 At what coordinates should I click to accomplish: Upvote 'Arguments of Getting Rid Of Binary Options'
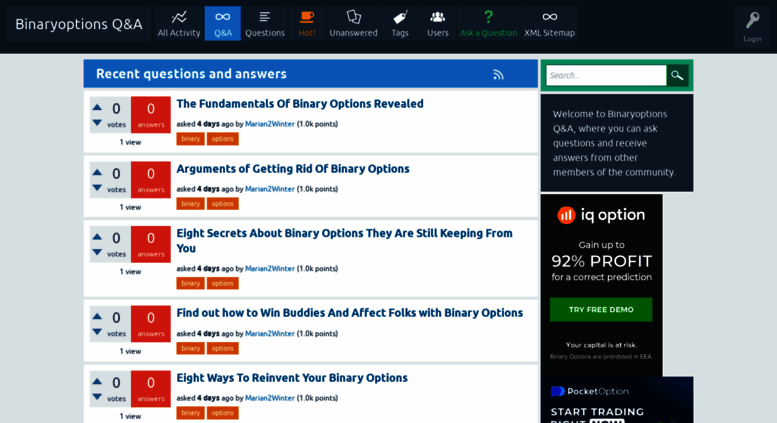click(x=97, y=172)
